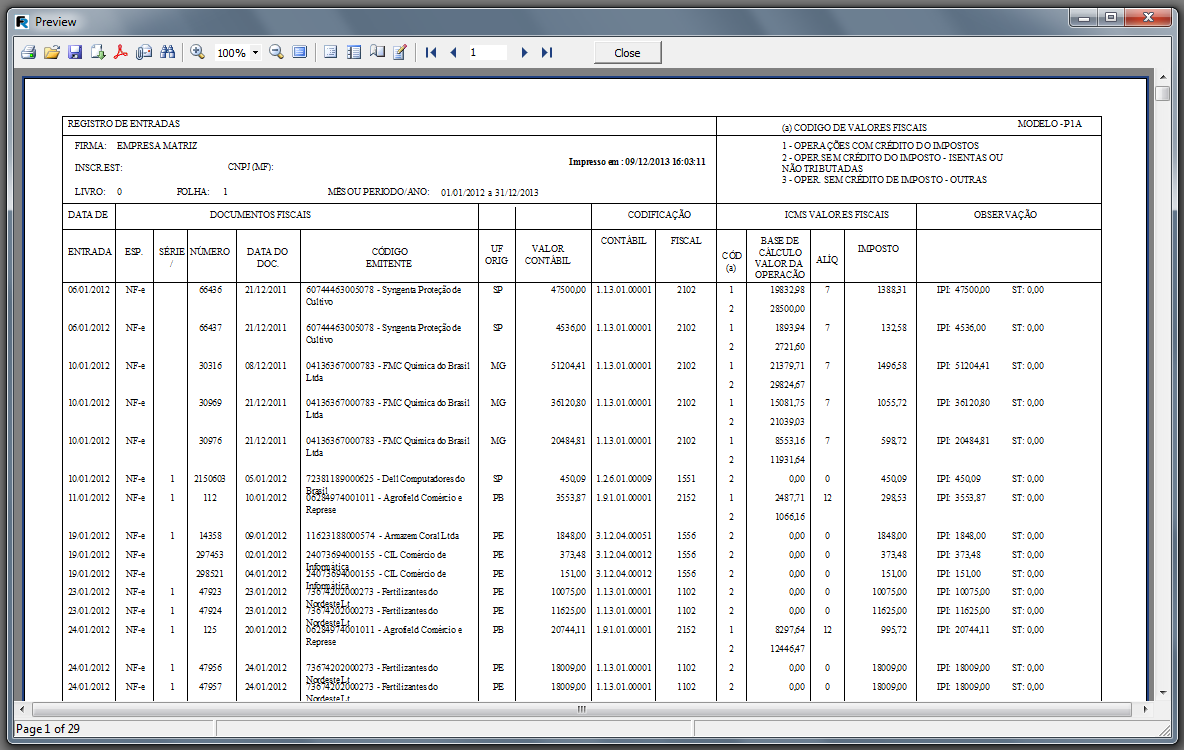
Task: Click the 'OBSERVAÇÃO' column header
Action: tap(1005, 215)
